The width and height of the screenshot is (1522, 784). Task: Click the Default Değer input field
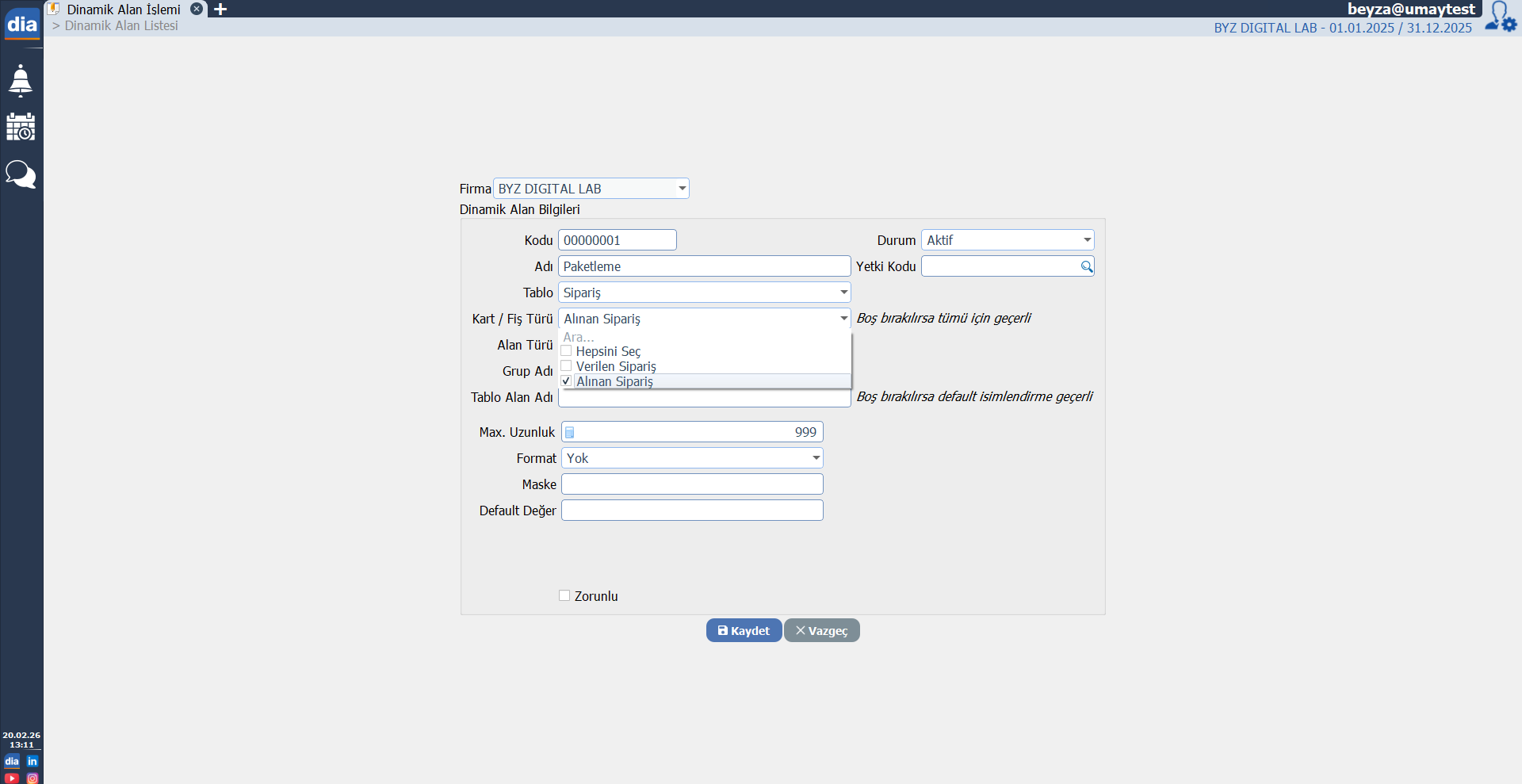click(x=692, y=511)
